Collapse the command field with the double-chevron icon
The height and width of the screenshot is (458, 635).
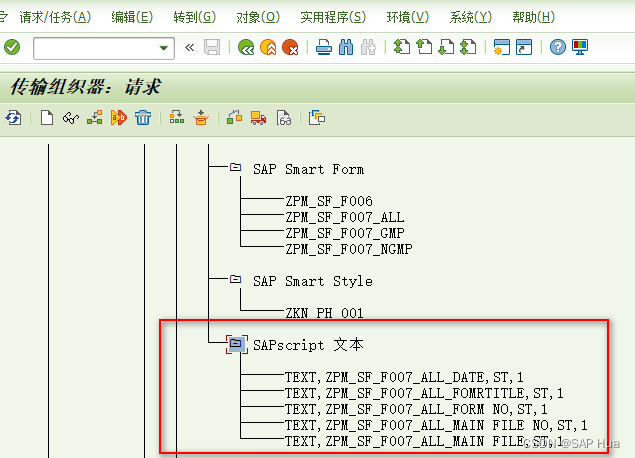coord(190,48)
